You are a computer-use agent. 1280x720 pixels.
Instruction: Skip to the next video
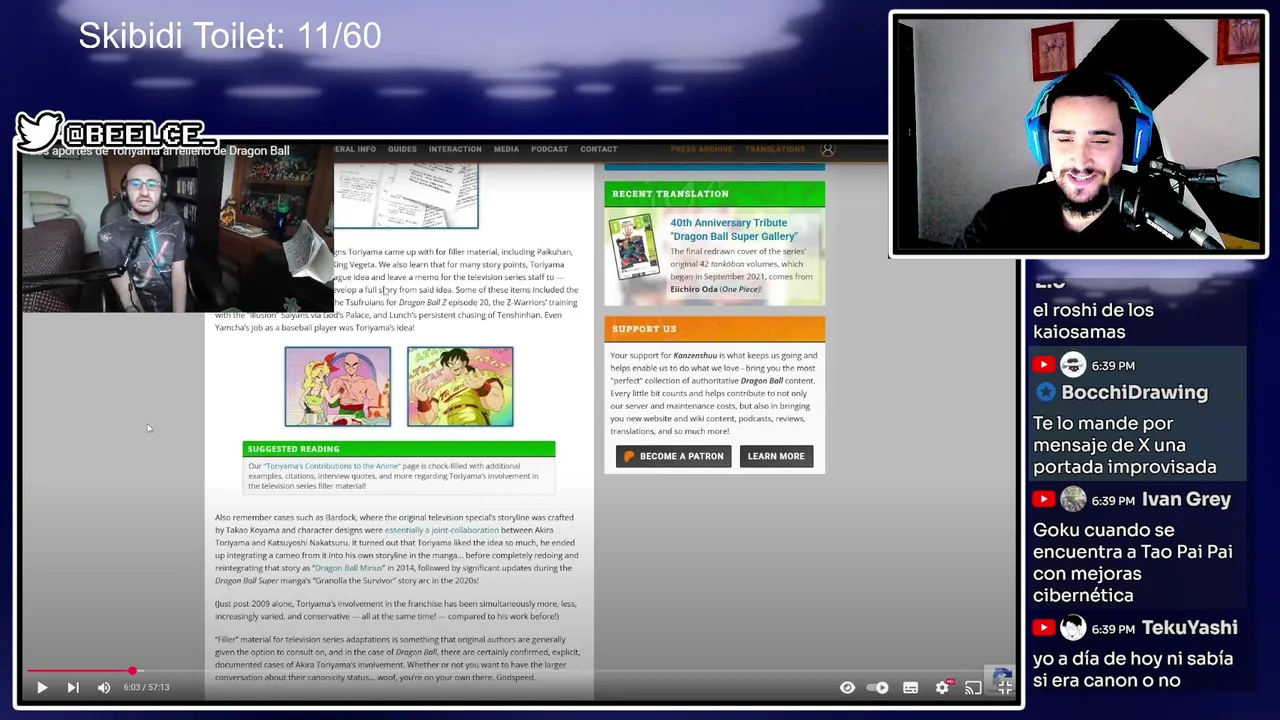[73, 687]
